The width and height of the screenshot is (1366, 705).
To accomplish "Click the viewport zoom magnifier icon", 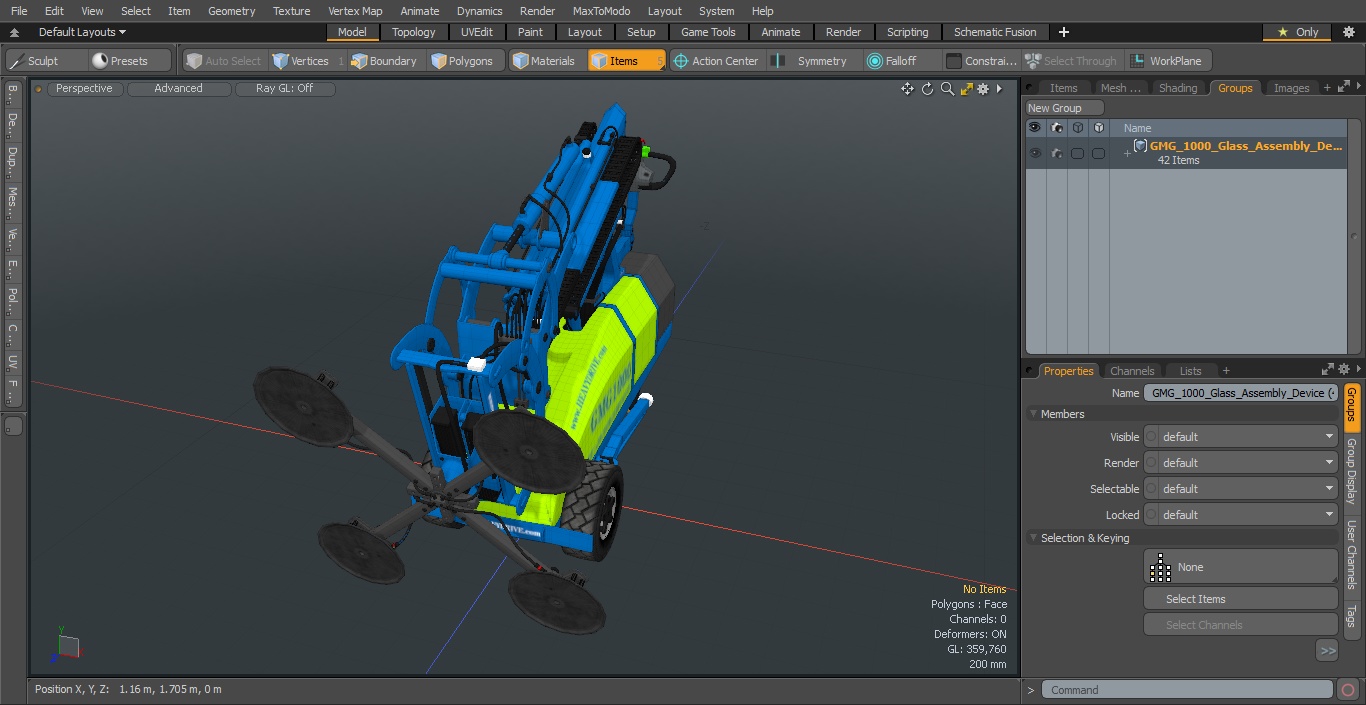I will point(947,89).
